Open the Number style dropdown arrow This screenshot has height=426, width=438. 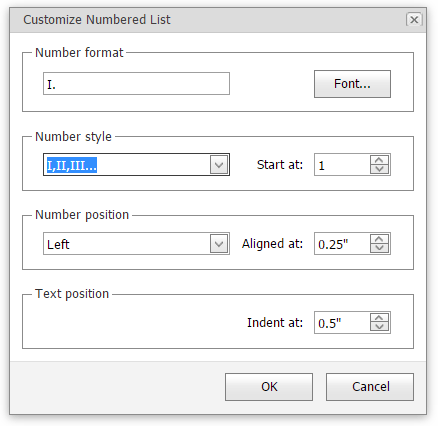(x=219, y=165)
